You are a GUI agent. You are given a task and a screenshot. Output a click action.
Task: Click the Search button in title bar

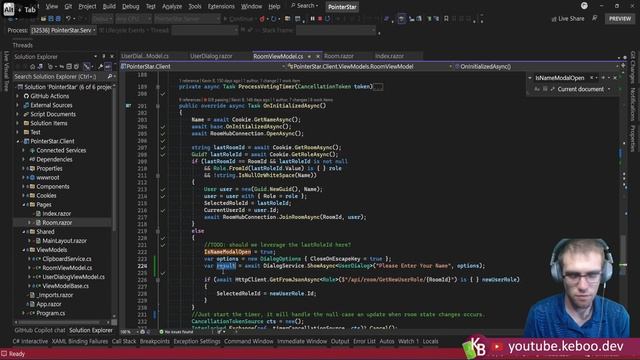[x=304, y=6]
